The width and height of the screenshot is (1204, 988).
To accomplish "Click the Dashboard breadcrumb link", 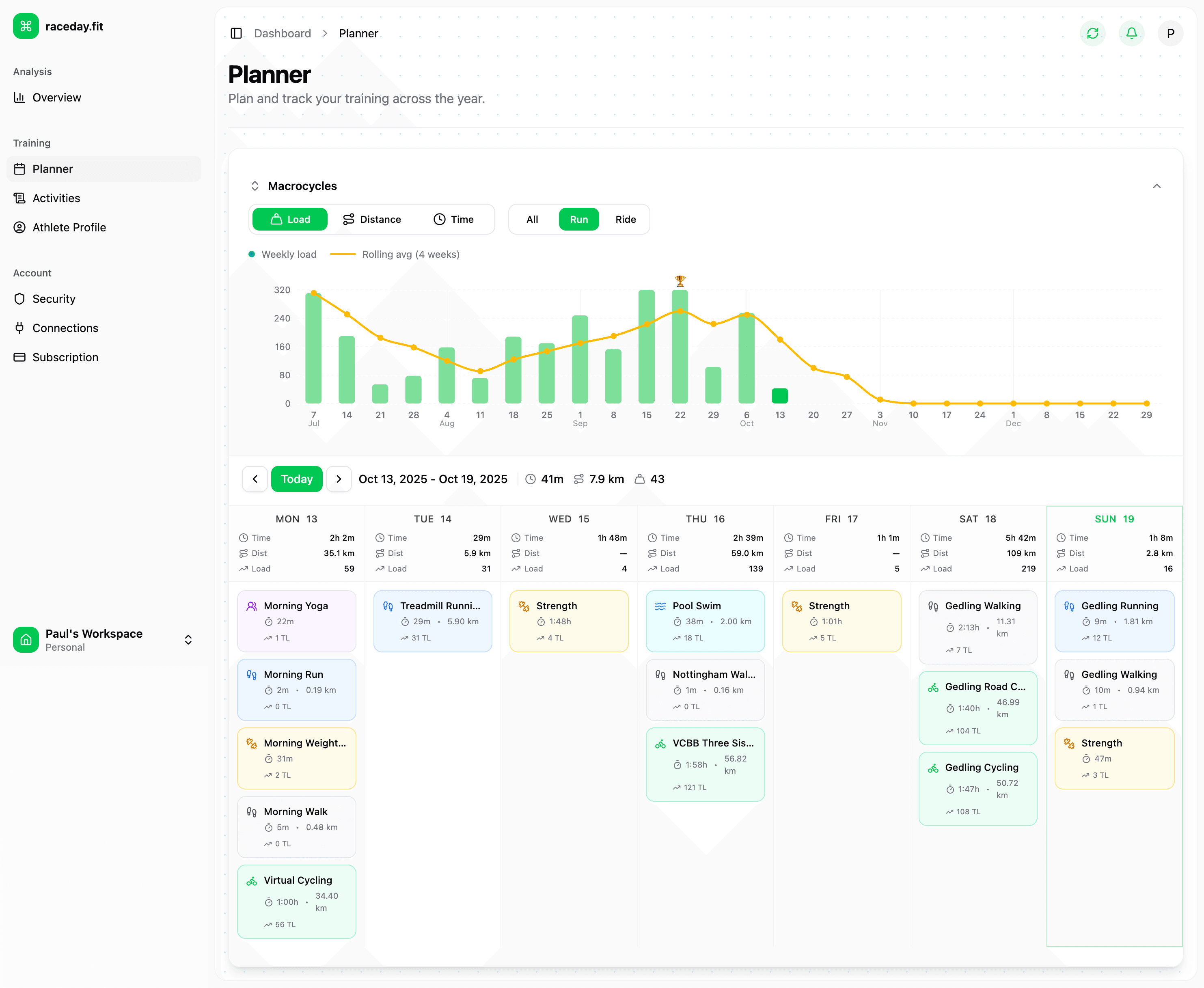I will pos(282,34).
